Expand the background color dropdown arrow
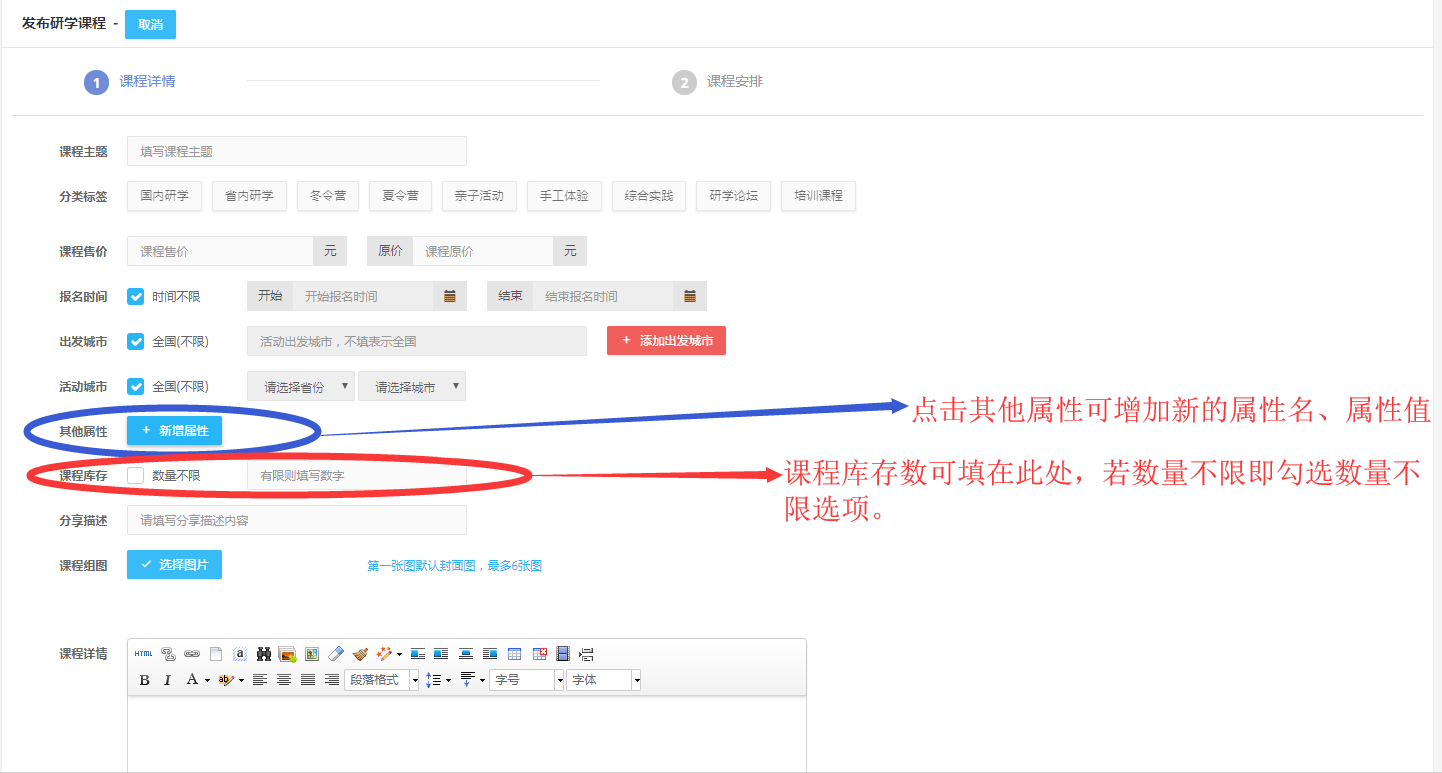The width and height of the screenshot is (1442, 773). (241, 680)
